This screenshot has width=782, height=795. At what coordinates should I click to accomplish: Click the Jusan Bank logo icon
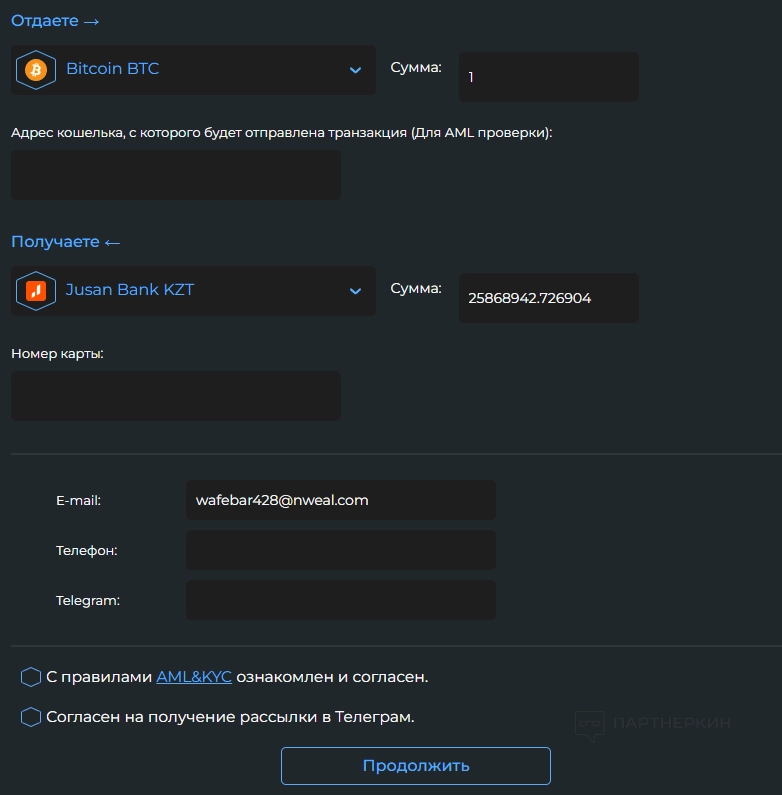pos(36,291)
